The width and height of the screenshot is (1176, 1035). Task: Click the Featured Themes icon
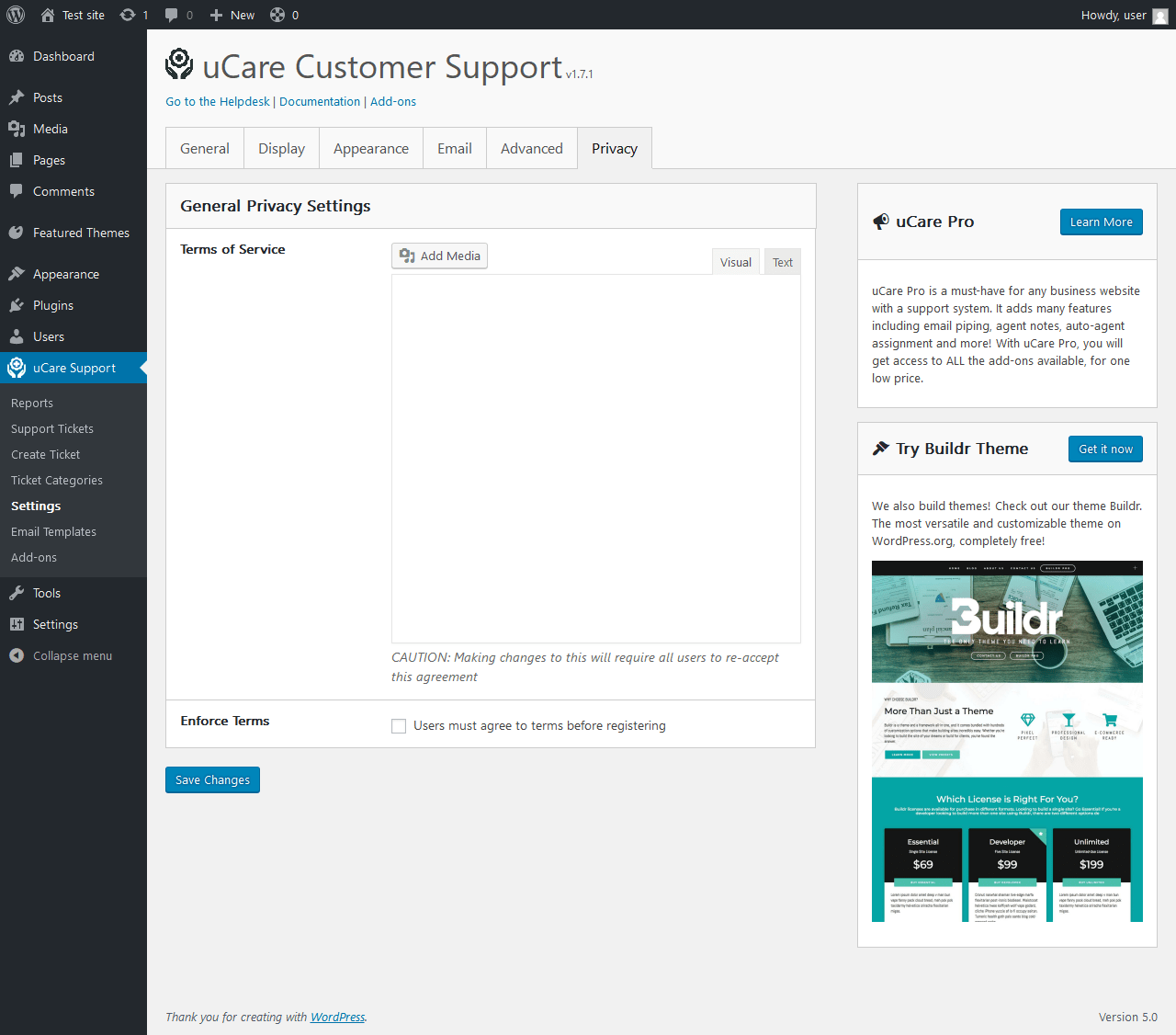tap(17, 233)
